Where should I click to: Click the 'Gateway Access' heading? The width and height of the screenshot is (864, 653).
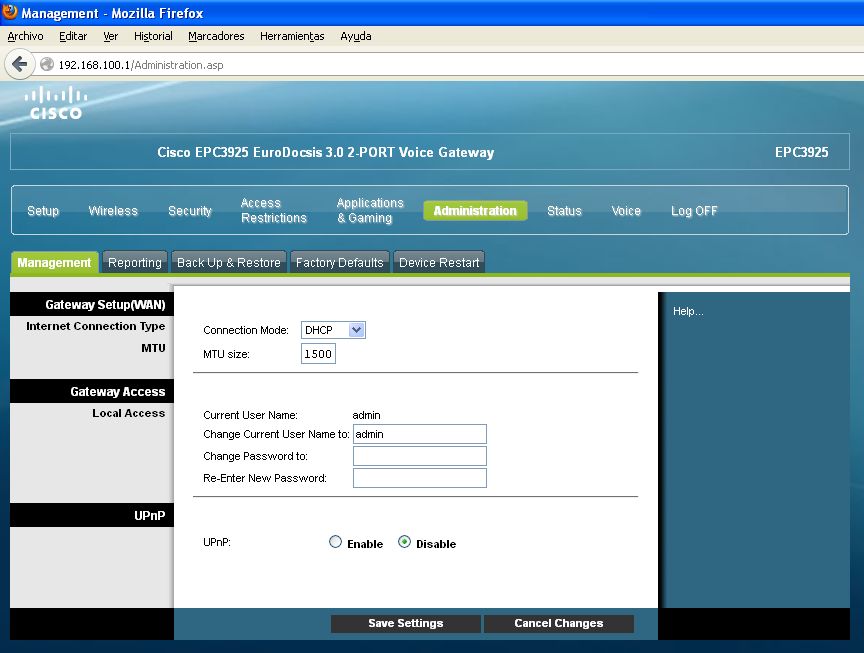[118, 392]
